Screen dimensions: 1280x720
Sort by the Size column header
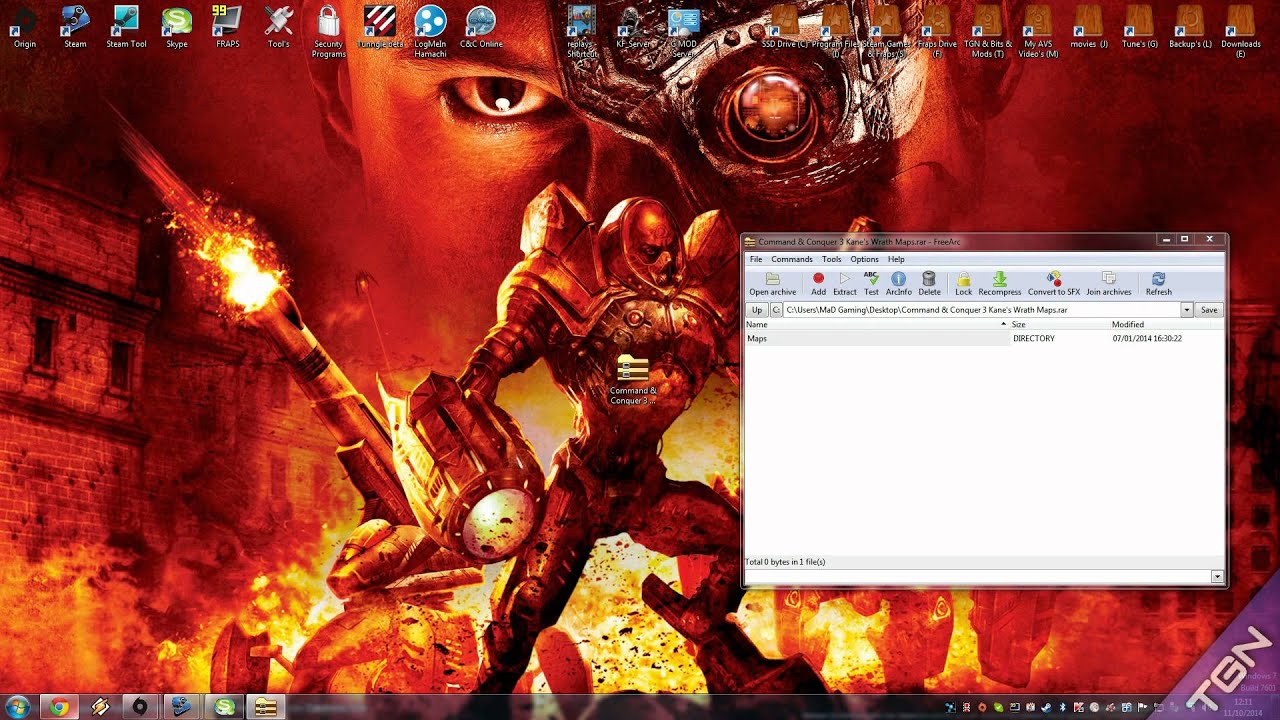(1059, 324)
